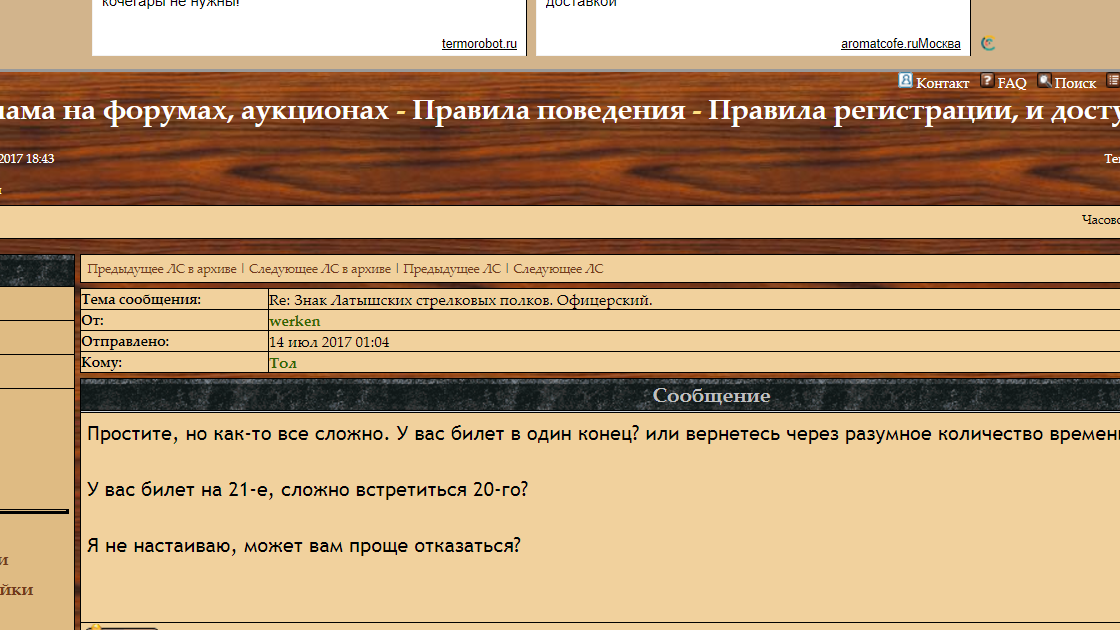
Task: Click Тема сообщения label
Action: [x=141, y=299]
